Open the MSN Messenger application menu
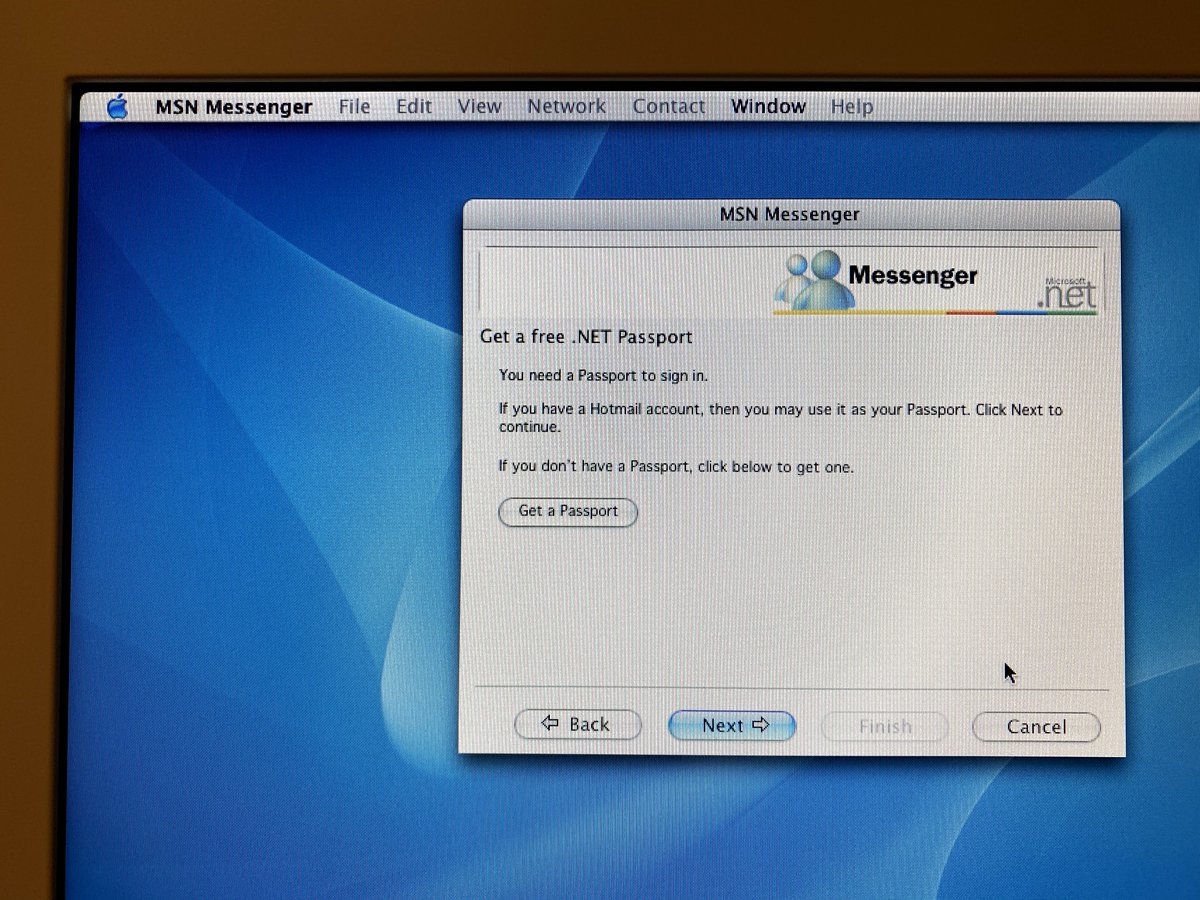Image resolution: width=1200 pixels, height=900 pixels. (x=234, y=107)
